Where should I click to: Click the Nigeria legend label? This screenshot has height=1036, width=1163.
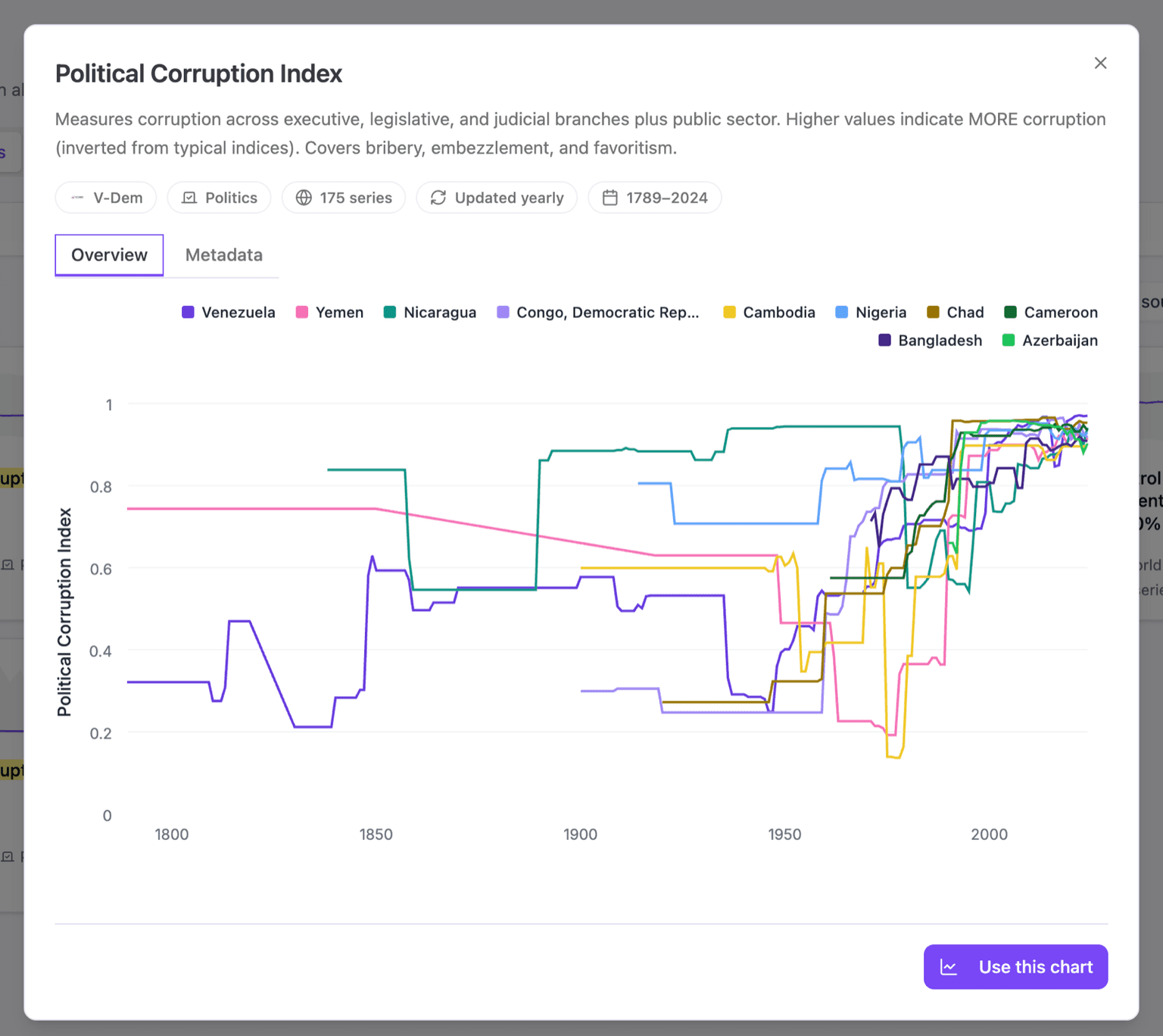881,312
